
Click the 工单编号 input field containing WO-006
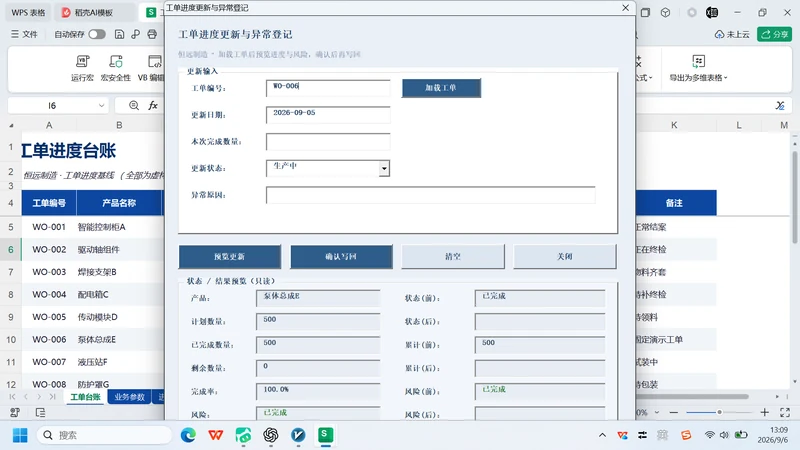(x=328, y=88)
